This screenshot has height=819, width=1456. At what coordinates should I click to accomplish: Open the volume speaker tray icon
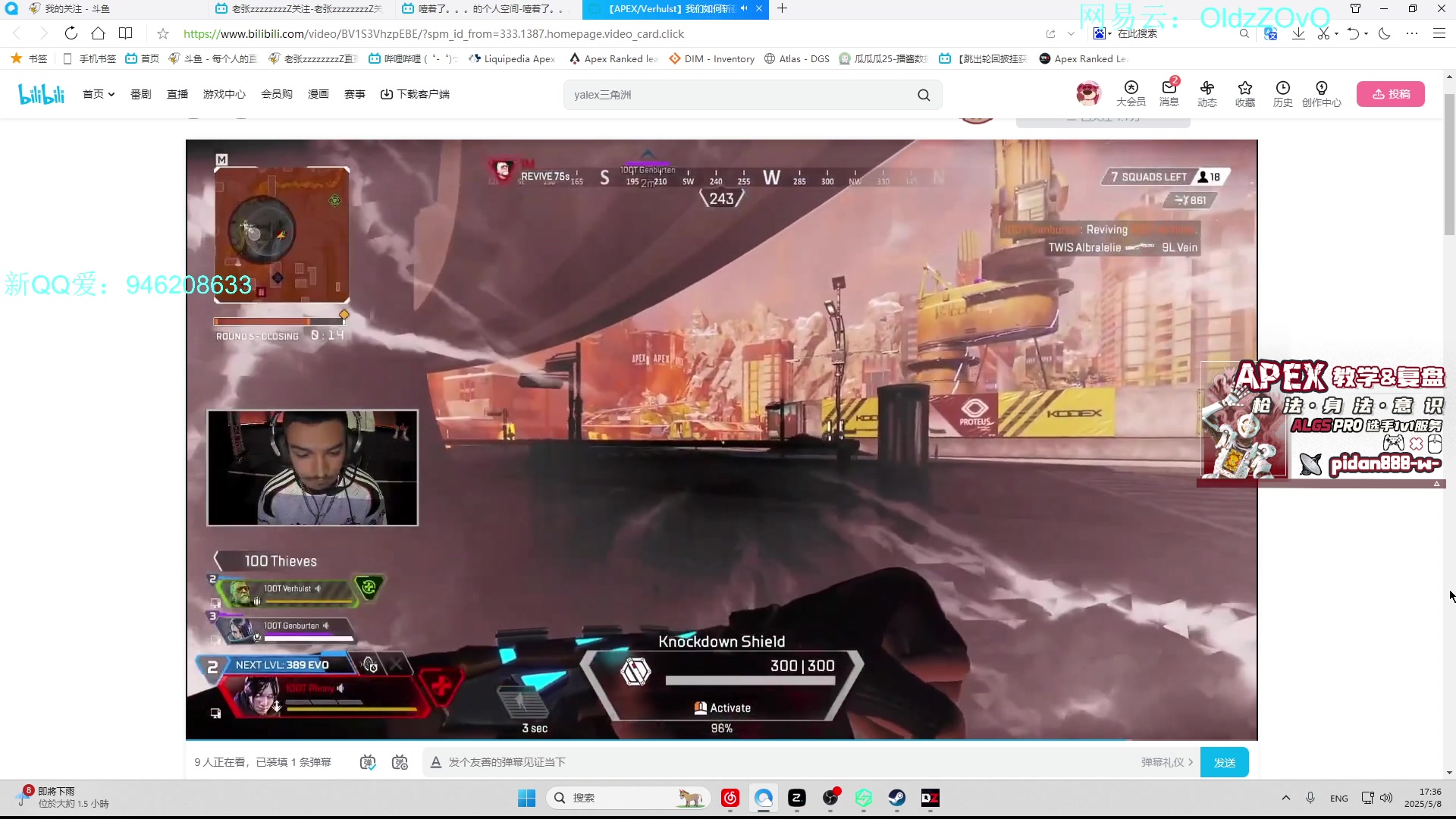pos(1386,798)
